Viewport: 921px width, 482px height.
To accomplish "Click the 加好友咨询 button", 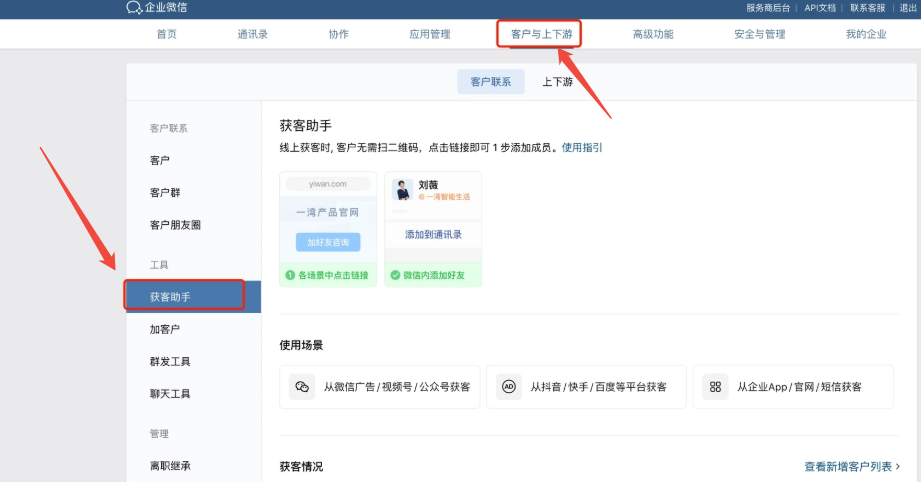I will coord(328,242).
